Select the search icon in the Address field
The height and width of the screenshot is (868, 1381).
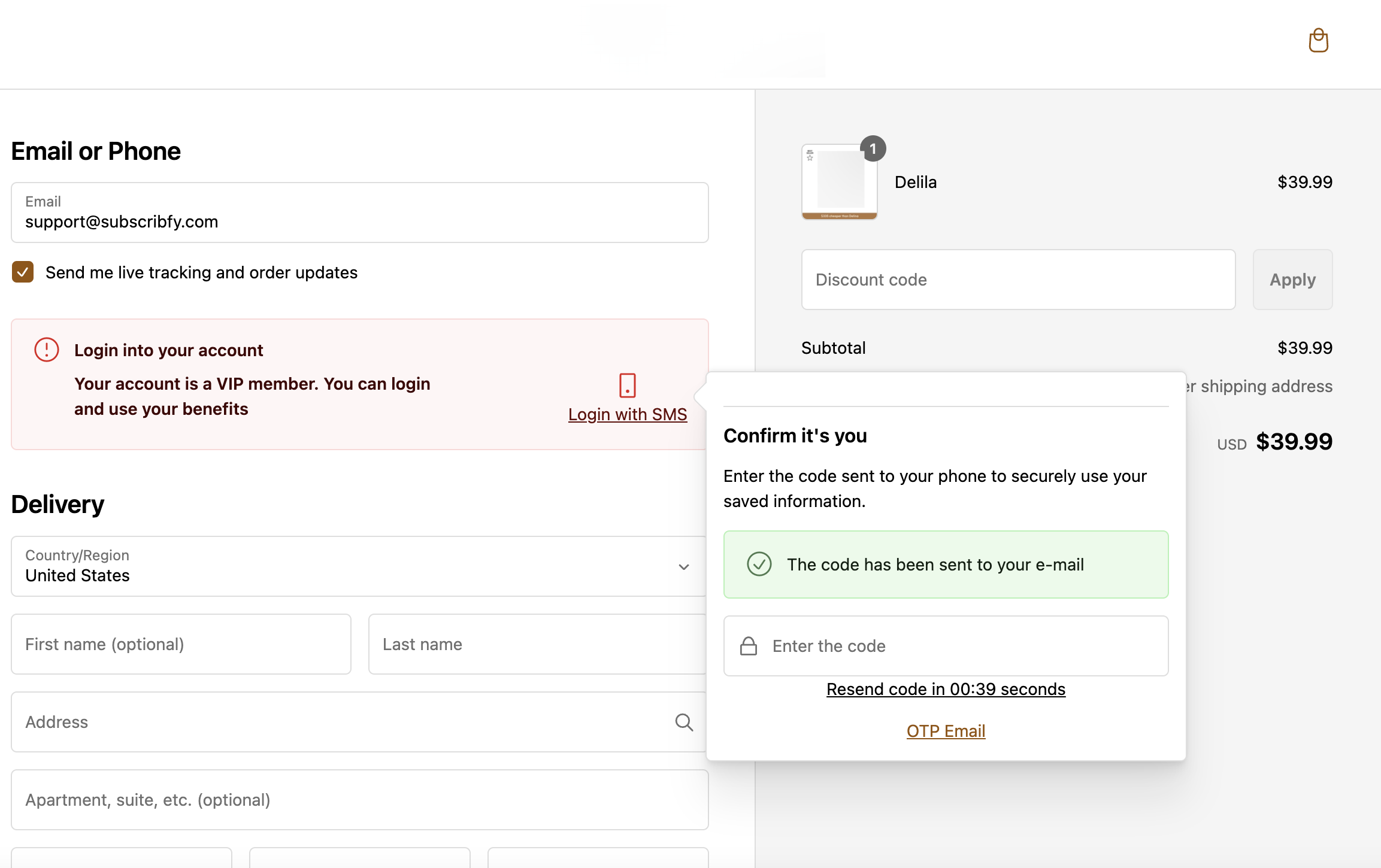[683, 722]
